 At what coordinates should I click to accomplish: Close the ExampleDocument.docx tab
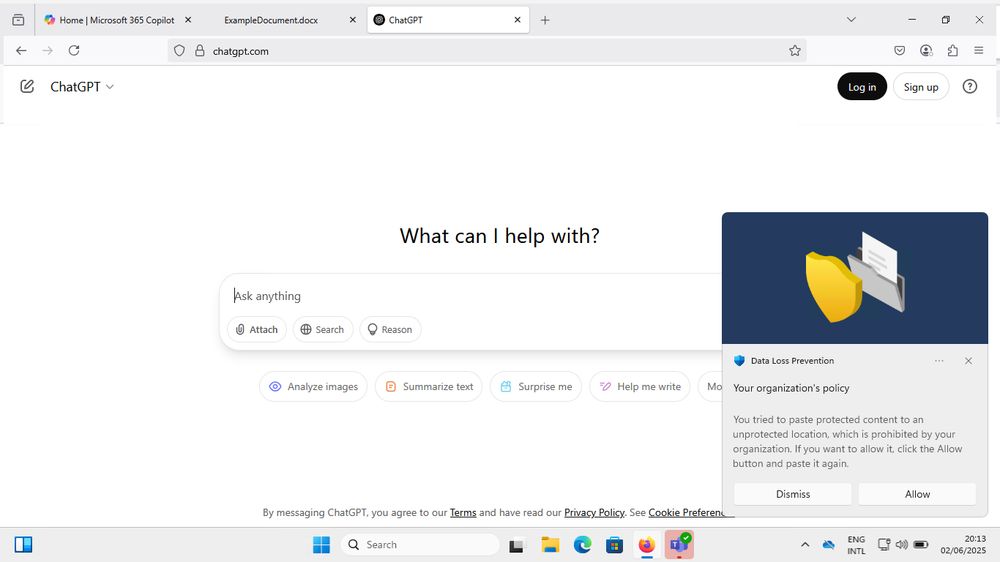click(352, 20)
